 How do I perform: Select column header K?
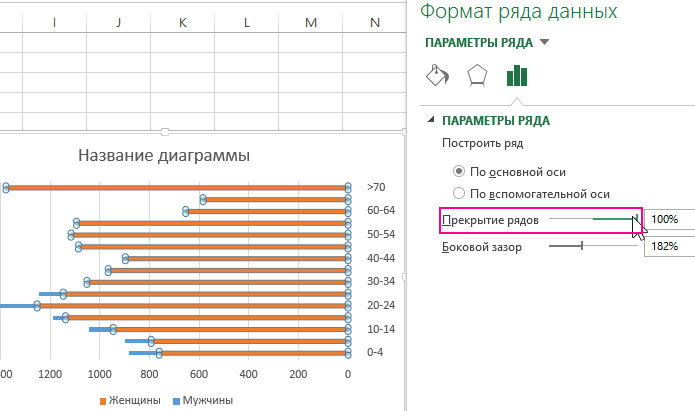tap(183, 23)
